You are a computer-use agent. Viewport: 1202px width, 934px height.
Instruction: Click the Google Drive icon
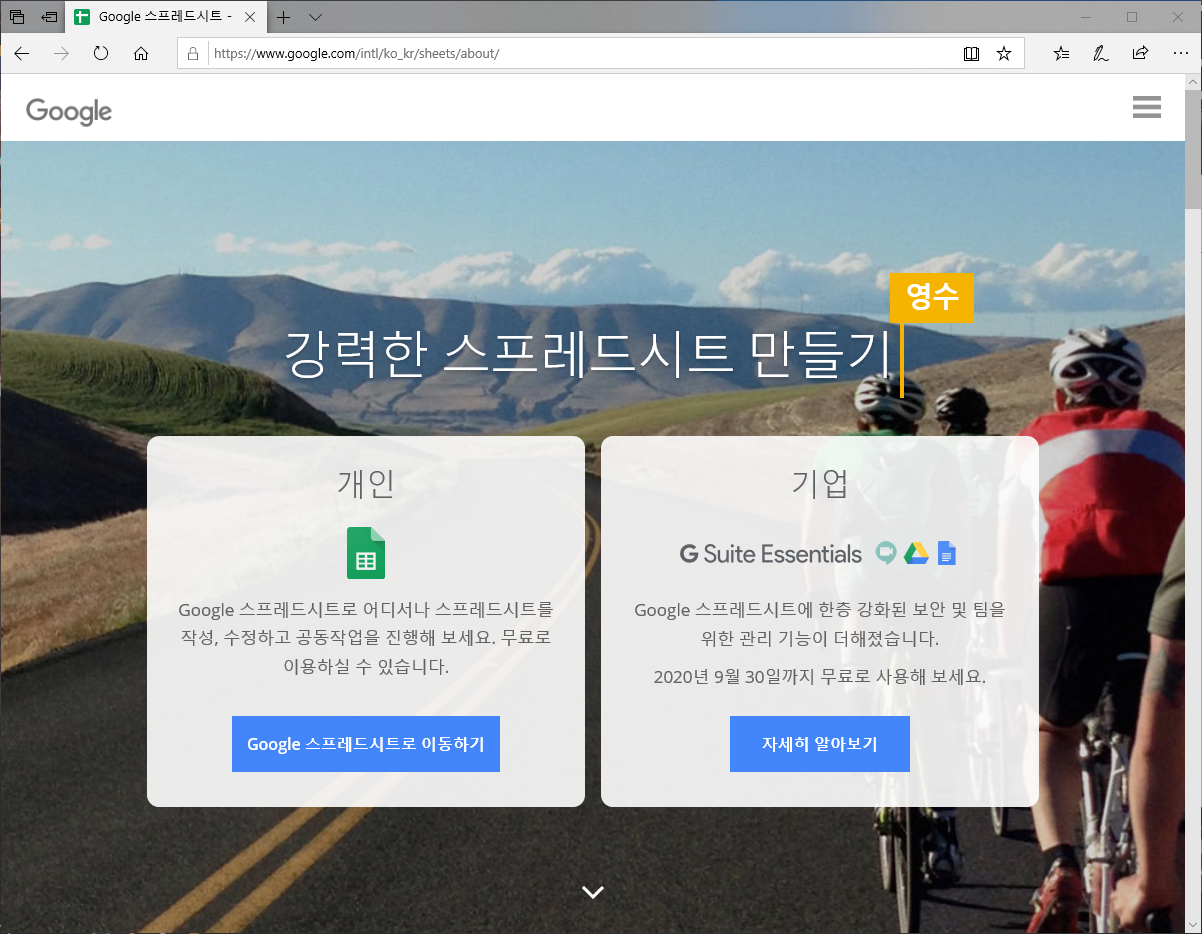(x=917, y=553)
